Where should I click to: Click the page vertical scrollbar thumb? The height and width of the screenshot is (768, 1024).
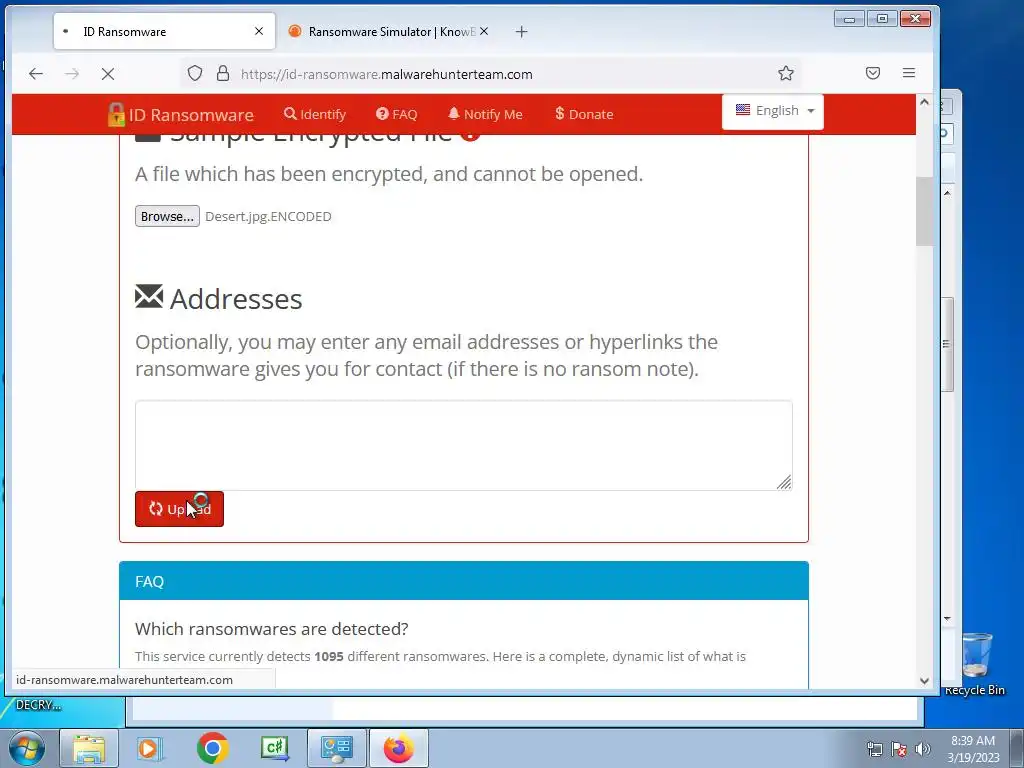[x=924, y=212]
